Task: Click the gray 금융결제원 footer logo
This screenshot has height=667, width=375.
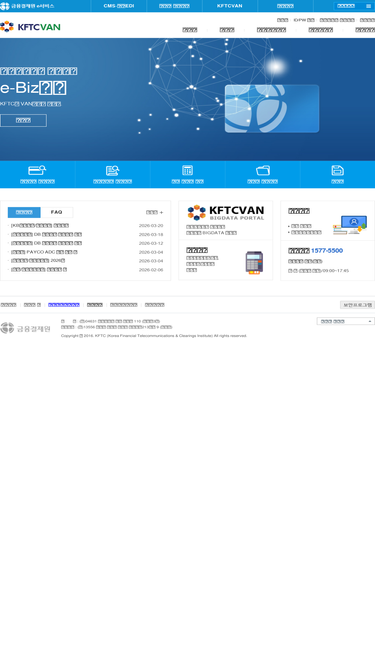Action: 25,328
